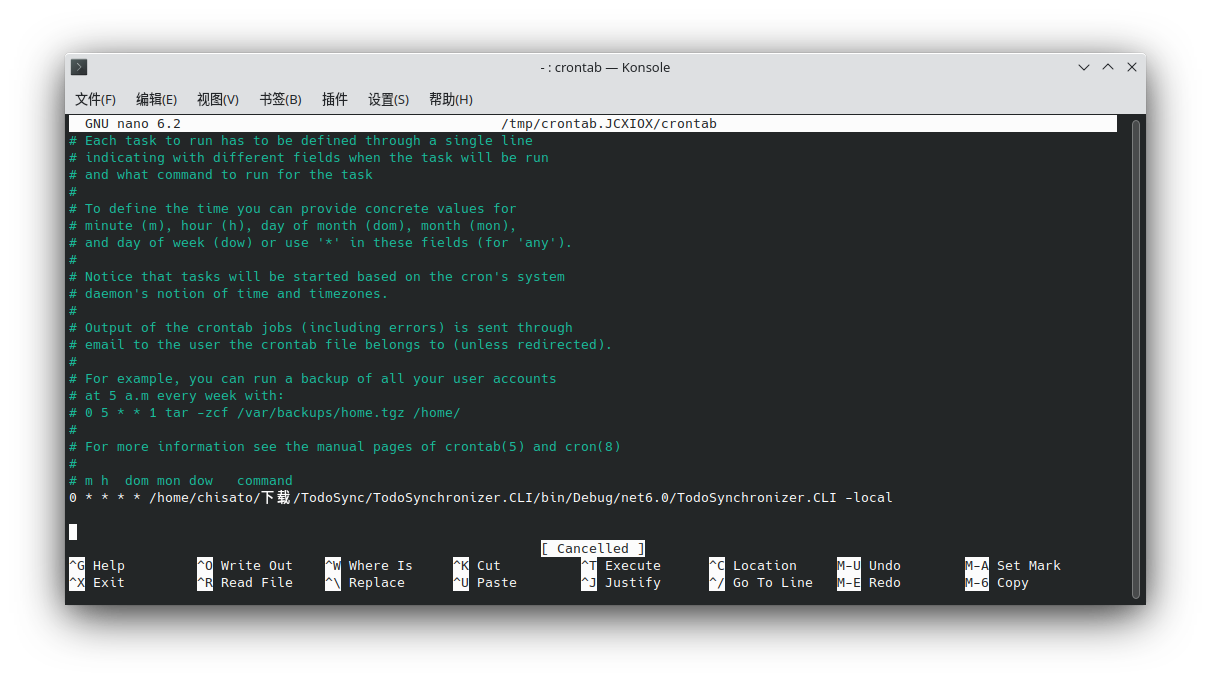This screenshot has width=1211, height=682.
Task: Click the 'at 5 a.m every week with:' line
Action: click(x=177, y=396)
